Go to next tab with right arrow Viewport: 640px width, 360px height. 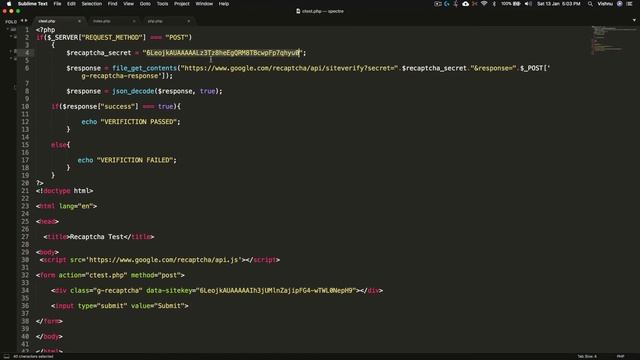tap(26, 20)
